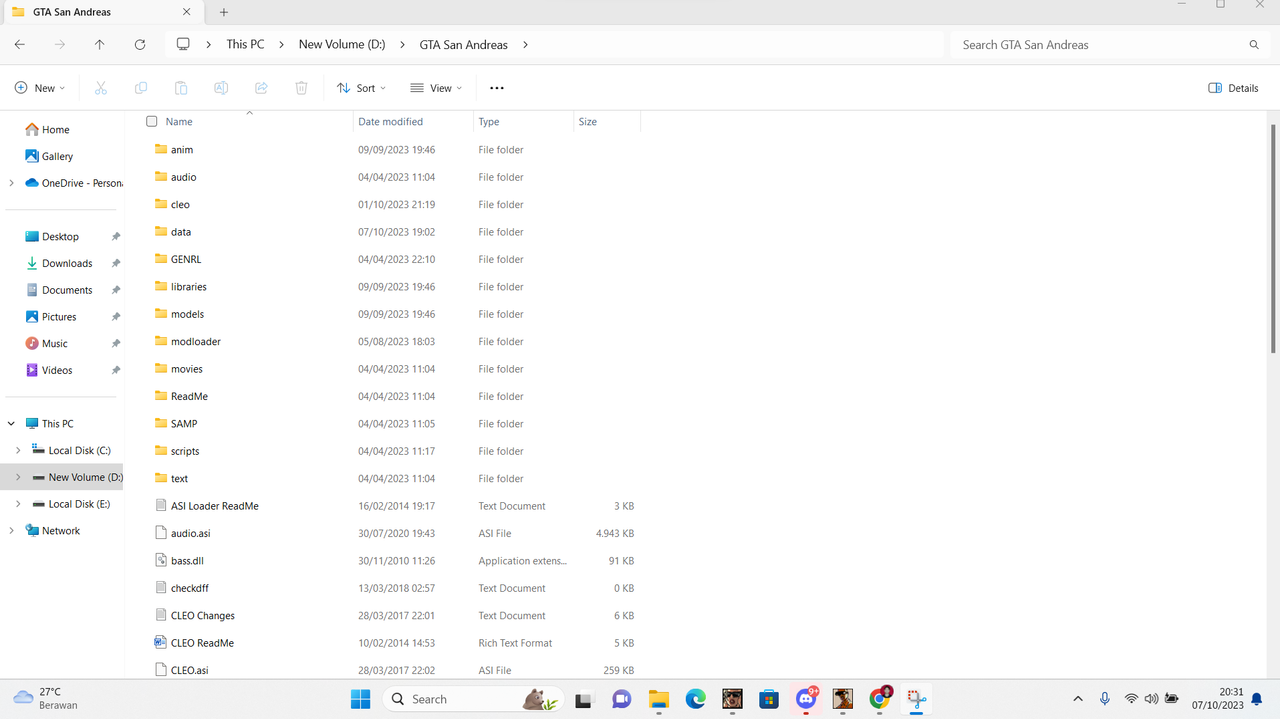Click the Paste clipboard icon
This screenshot has width=1280, height=719.
point(181,88)
